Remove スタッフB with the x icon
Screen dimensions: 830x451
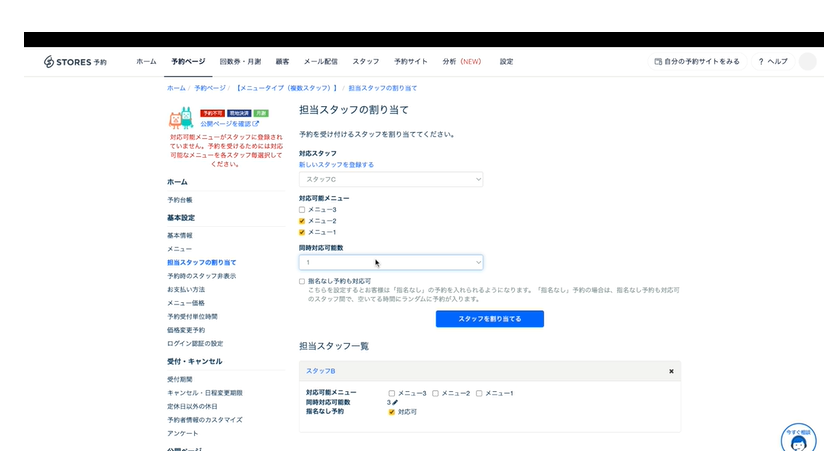point(671,371)
